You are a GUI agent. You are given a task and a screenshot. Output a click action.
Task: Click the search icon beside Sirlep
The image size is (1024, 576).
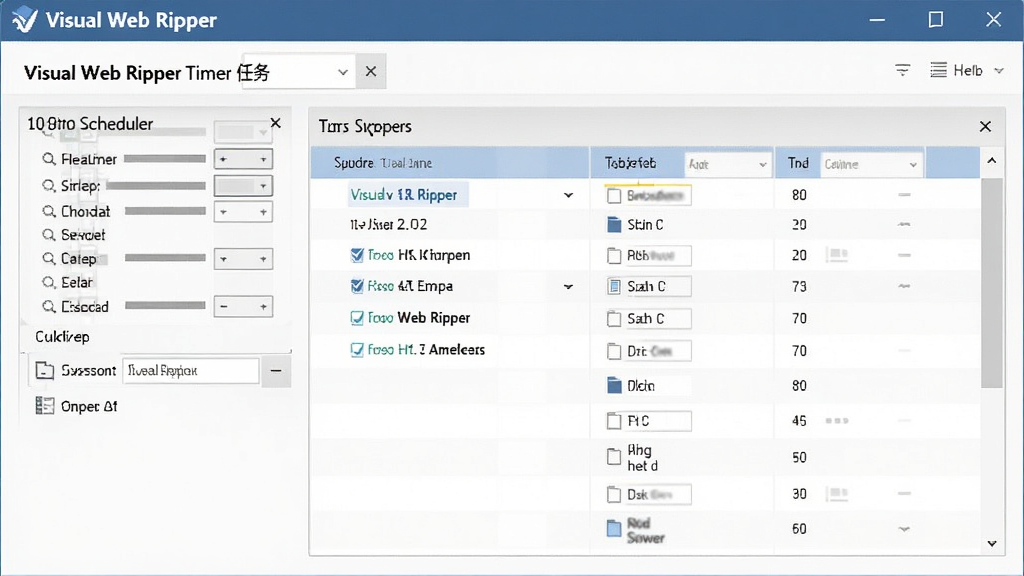click(x=49, y=186)
